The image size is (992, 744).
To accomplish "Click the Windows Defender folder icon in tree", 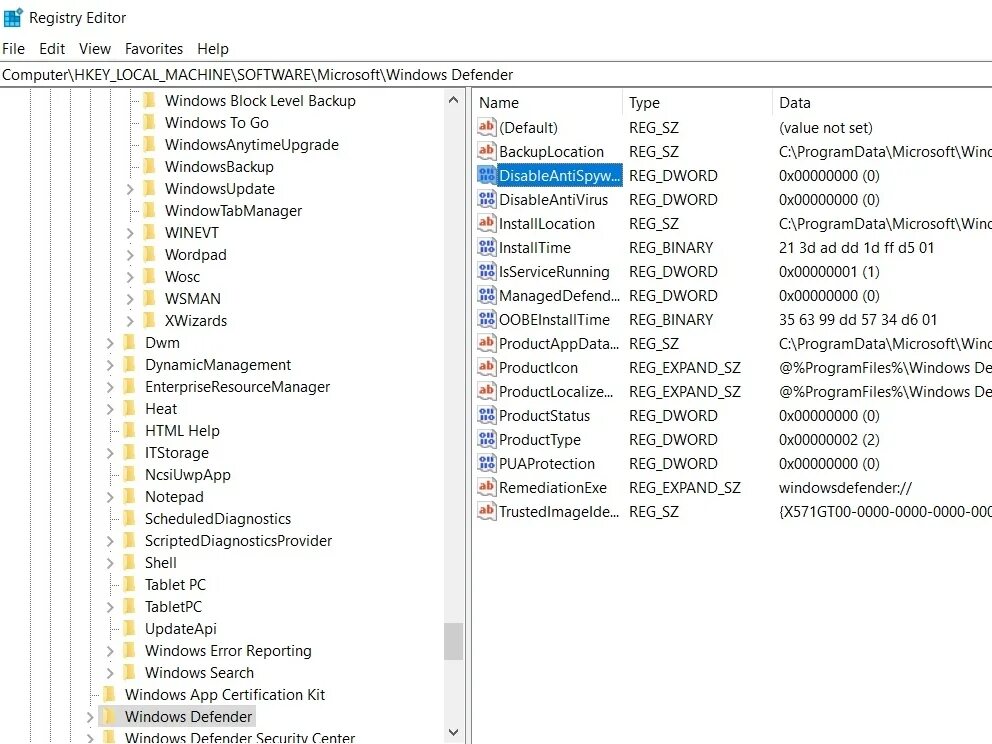I will click(109, 716).
